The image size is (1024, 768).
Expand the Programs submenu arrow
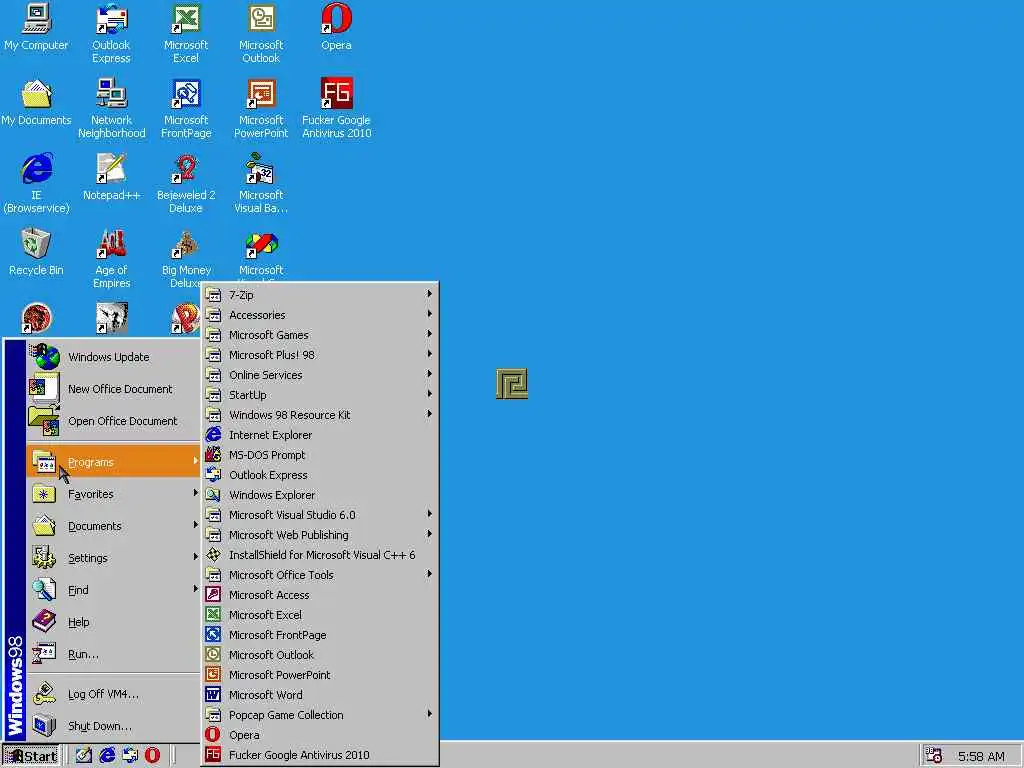[x=195, y=461]
